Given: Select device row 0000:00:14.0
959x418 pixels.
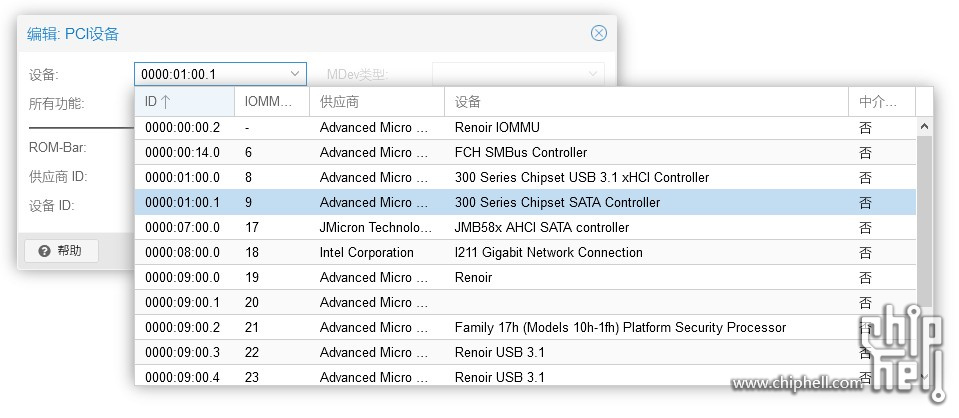Looking at the screenshot, I should pyautogui.click(x=525, y=152).
